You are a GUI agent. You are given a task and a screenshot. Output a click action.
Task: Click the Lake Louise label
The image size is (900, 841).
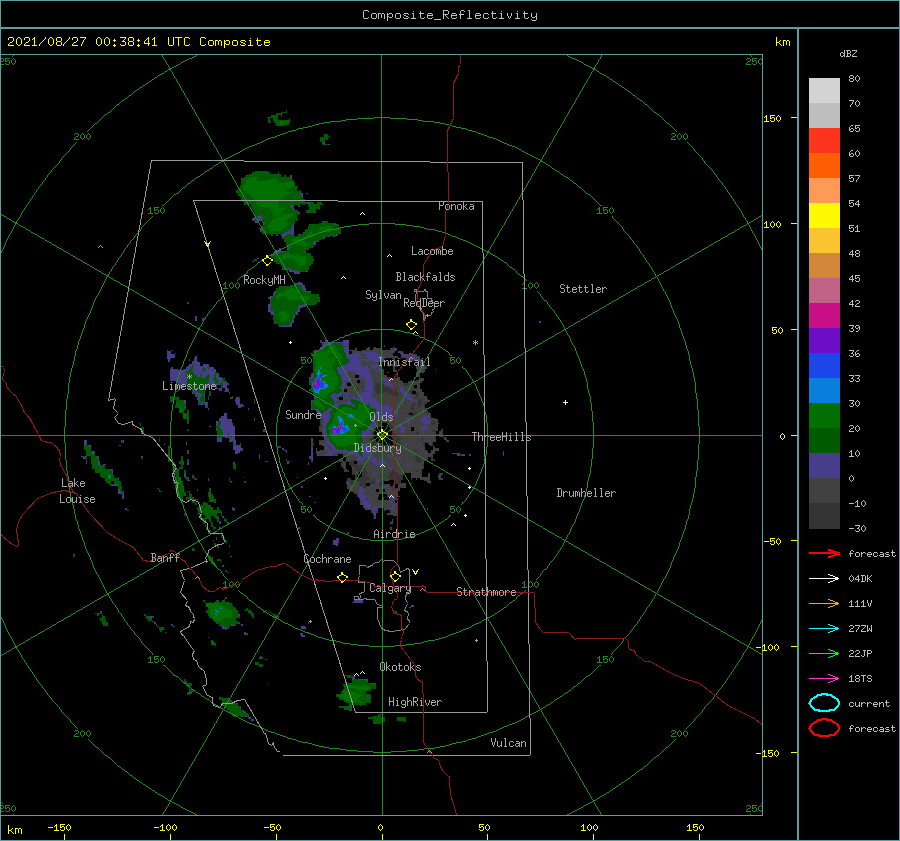[77, 491]
